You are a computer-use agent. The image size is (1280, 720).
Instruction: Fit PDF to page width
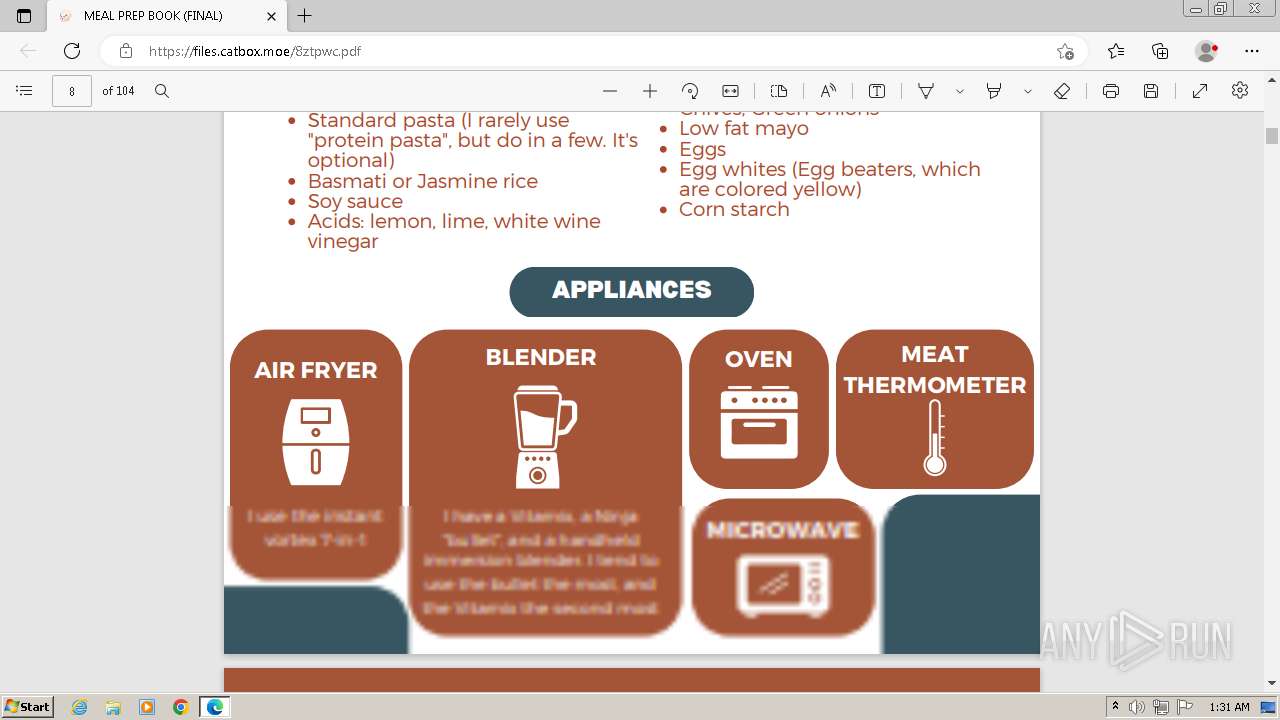click(x=731, y=91)
